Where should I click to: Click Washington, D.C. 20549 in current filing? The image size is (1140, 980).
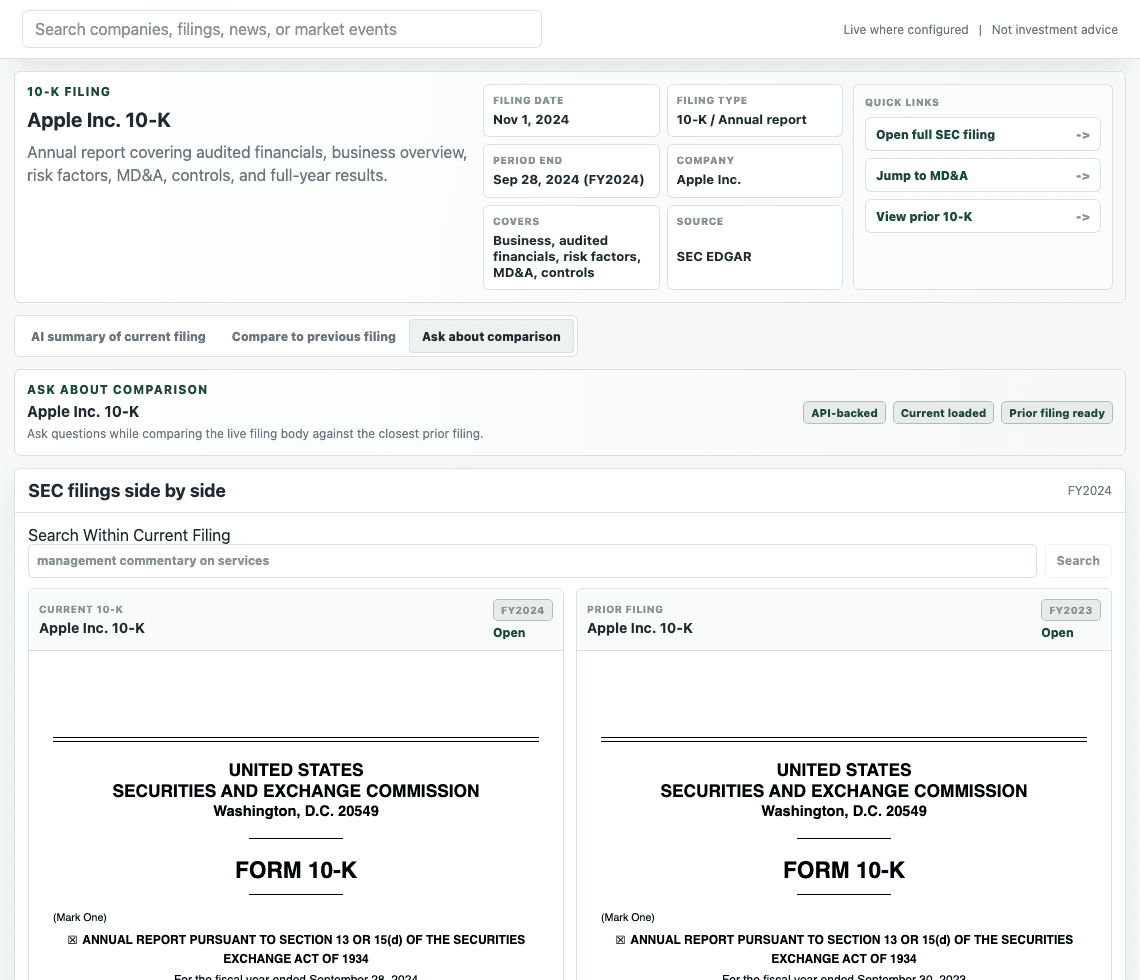click(296, 811)
